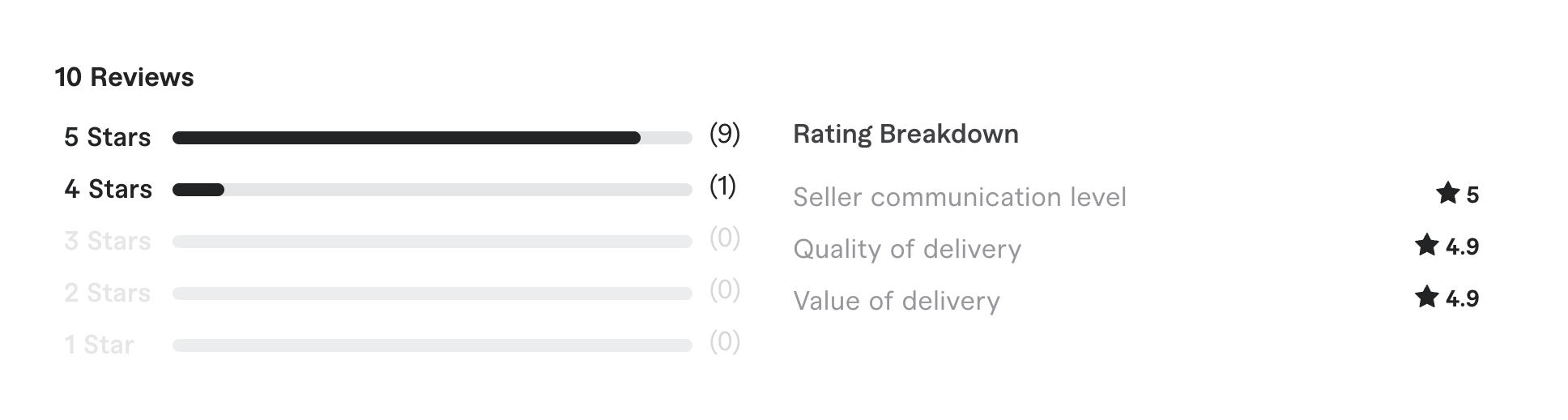Click the empty 1 Star rating bar
1568x420 pixels.
coord(432,345)
